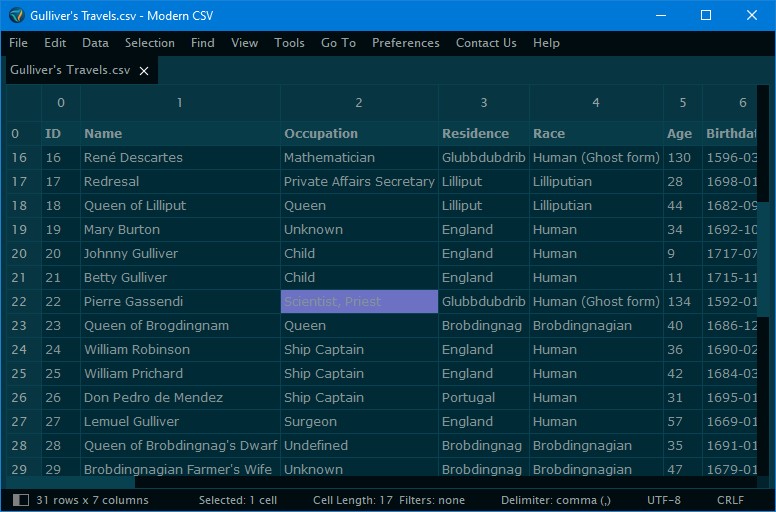Select column header 4

pyautogui.click(x=596, y=103)
